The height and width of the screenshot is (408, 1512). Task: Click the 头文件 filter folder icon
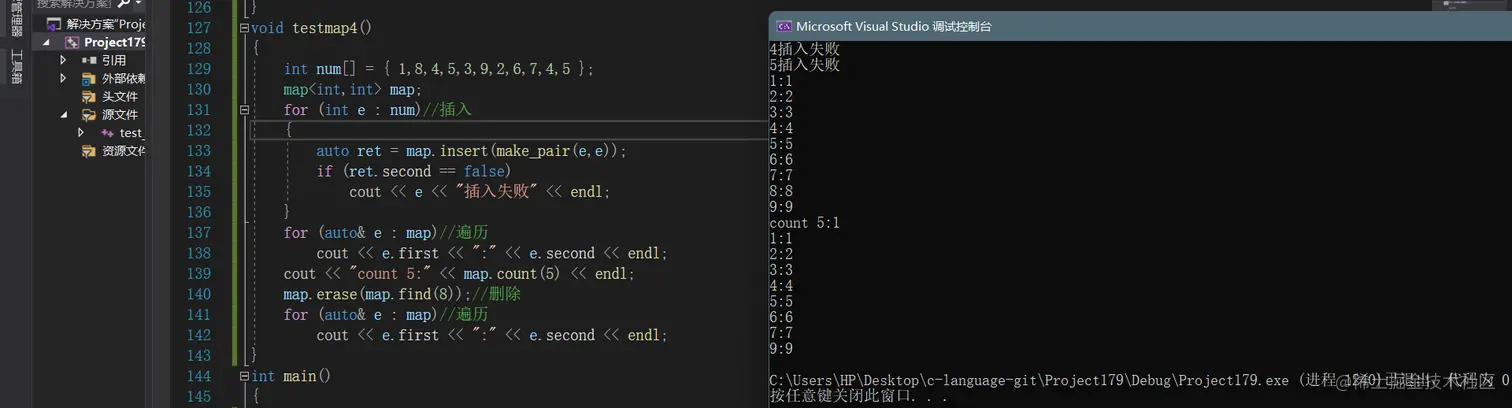[x=89, y=97]
